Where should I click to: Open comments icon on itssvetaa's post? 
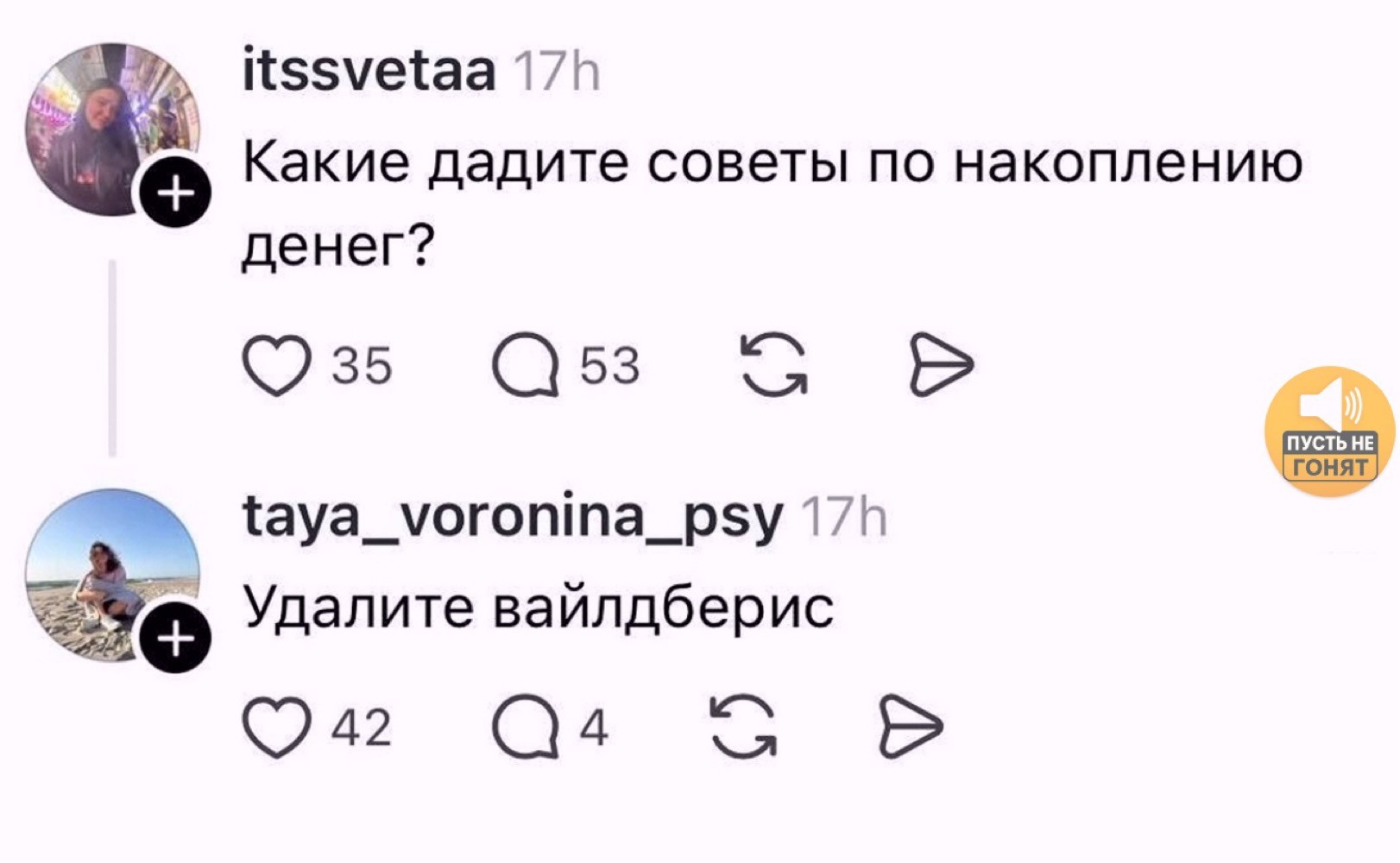click(525, 365)
